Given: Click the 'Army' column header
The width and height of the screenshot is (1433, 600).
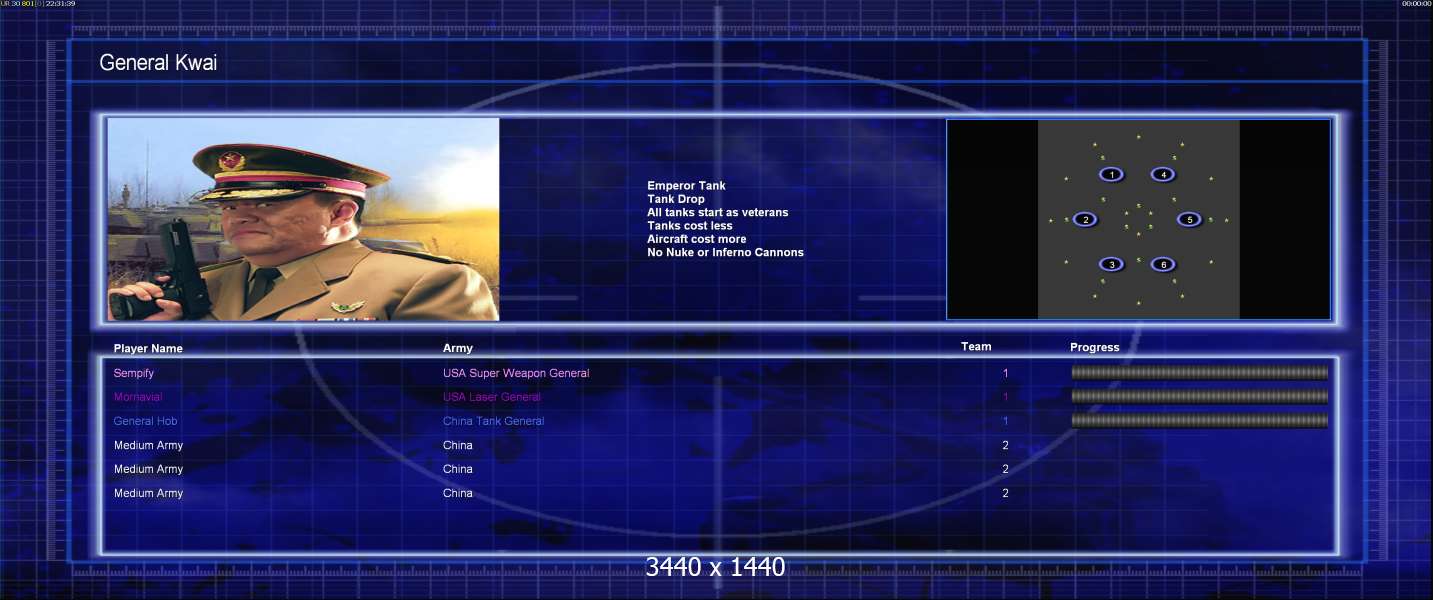Looking at the screenshot, I should pyautogui.click(x=458, y=348).
